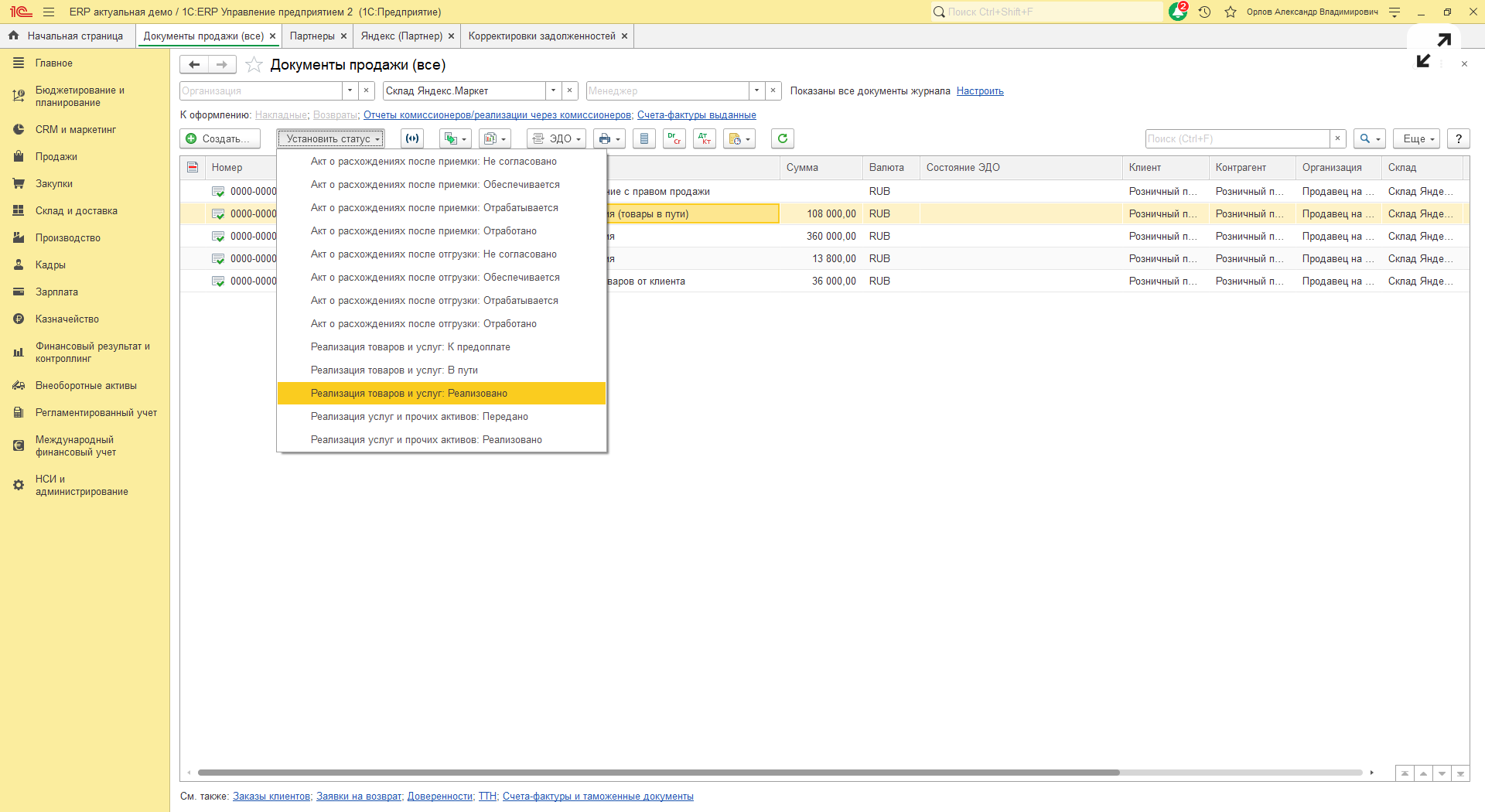The image size is (1485, 812).
Task: Click the list search field Поиск (Ctrl+F)
Action: 1236,138
